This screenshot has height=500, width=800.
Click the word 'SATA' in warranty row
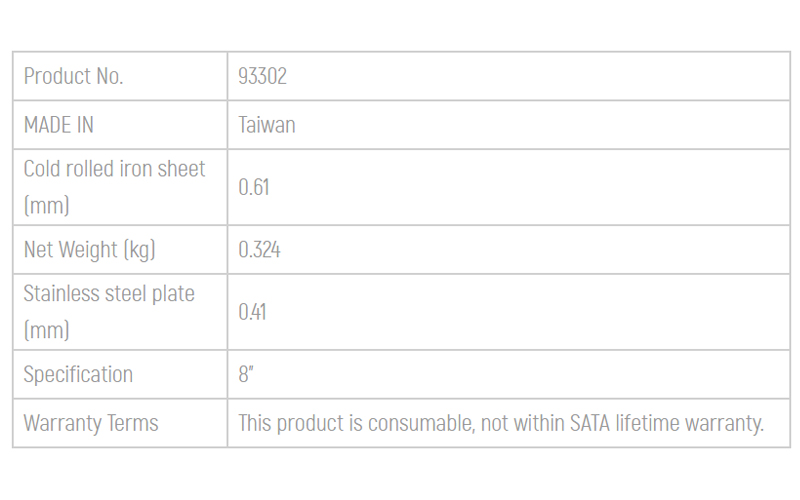(590, 423)
